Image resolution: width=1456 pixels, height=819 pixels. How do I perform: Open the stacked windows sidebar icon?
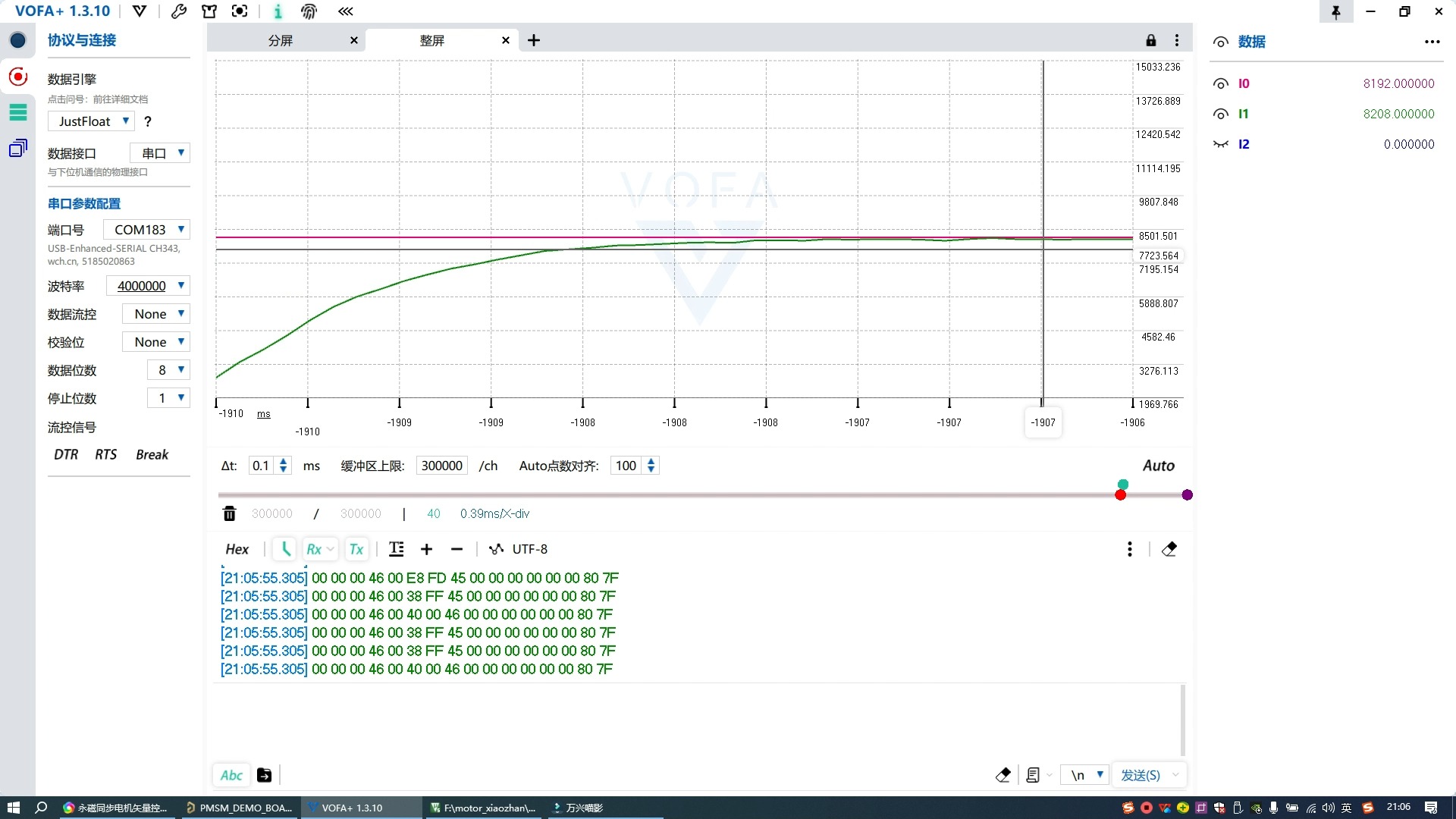(18, 148)
